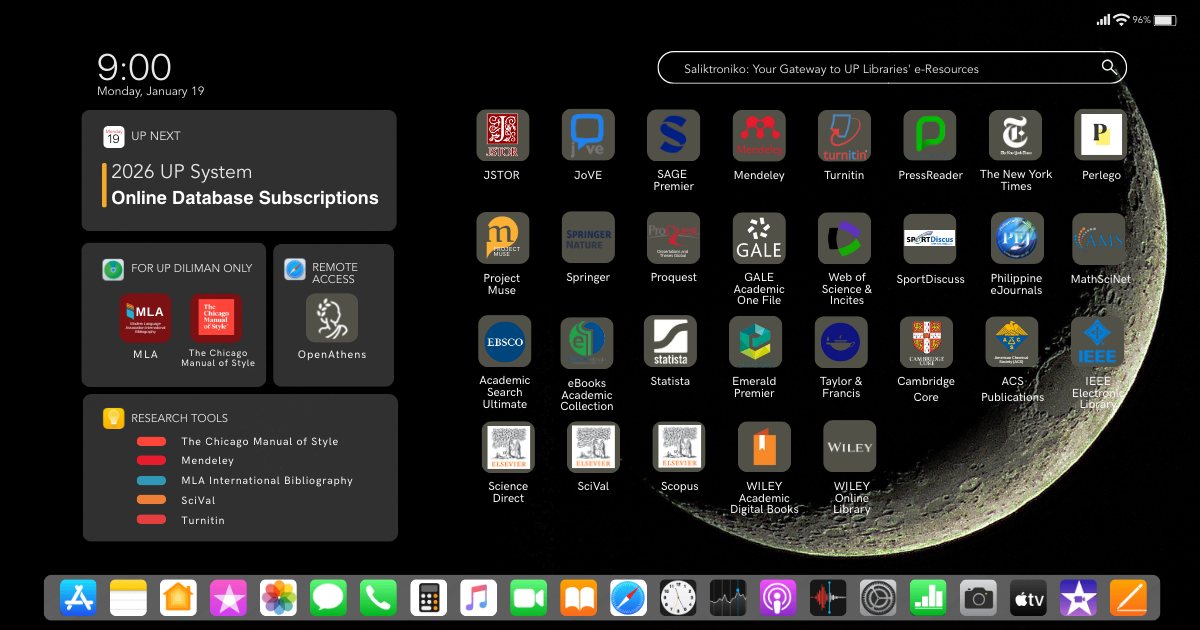
Task: Launch the JoVE app icon
Action: [x=588, y=135]
